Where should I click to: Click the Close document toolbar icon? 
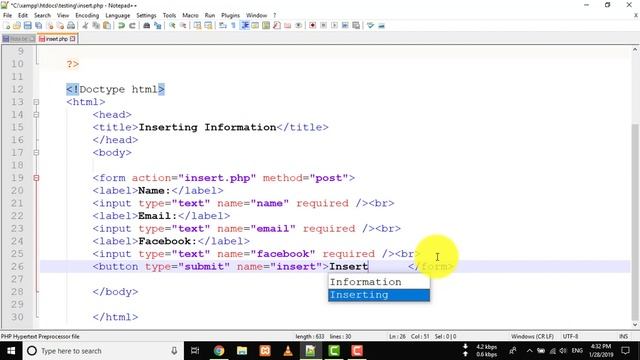click(x=50, y=25)
